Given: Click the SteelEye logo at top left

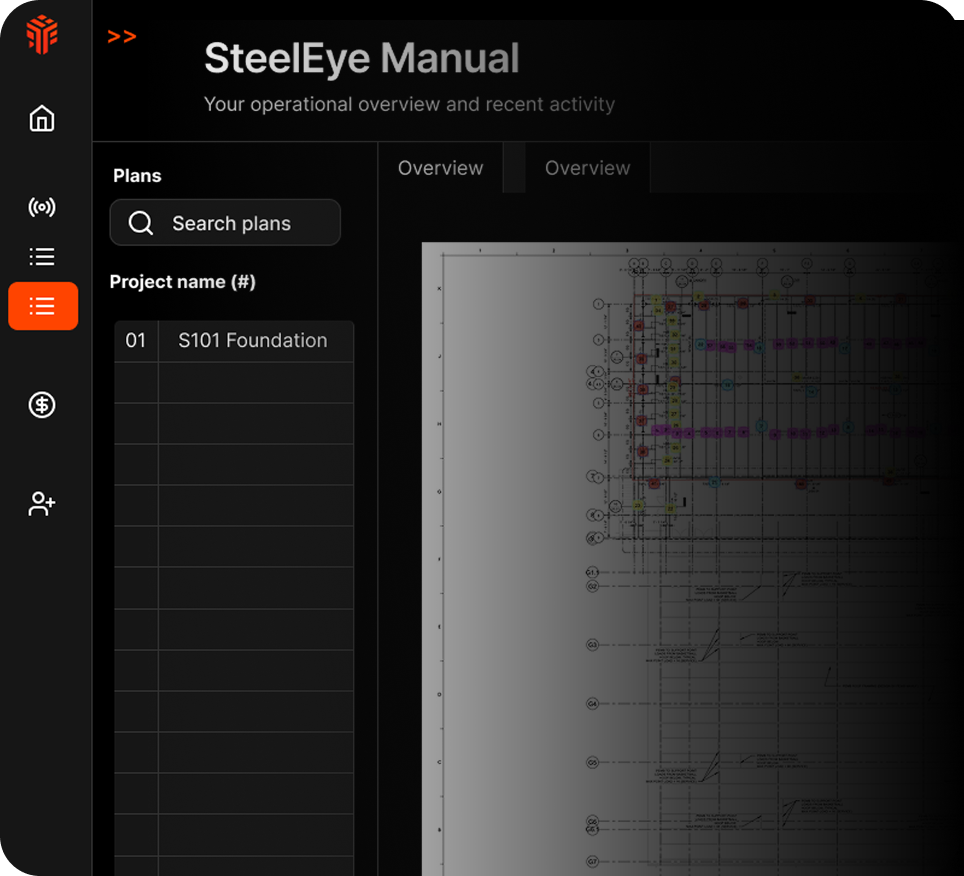Looking at the screenshot, I should pos(41,34).
